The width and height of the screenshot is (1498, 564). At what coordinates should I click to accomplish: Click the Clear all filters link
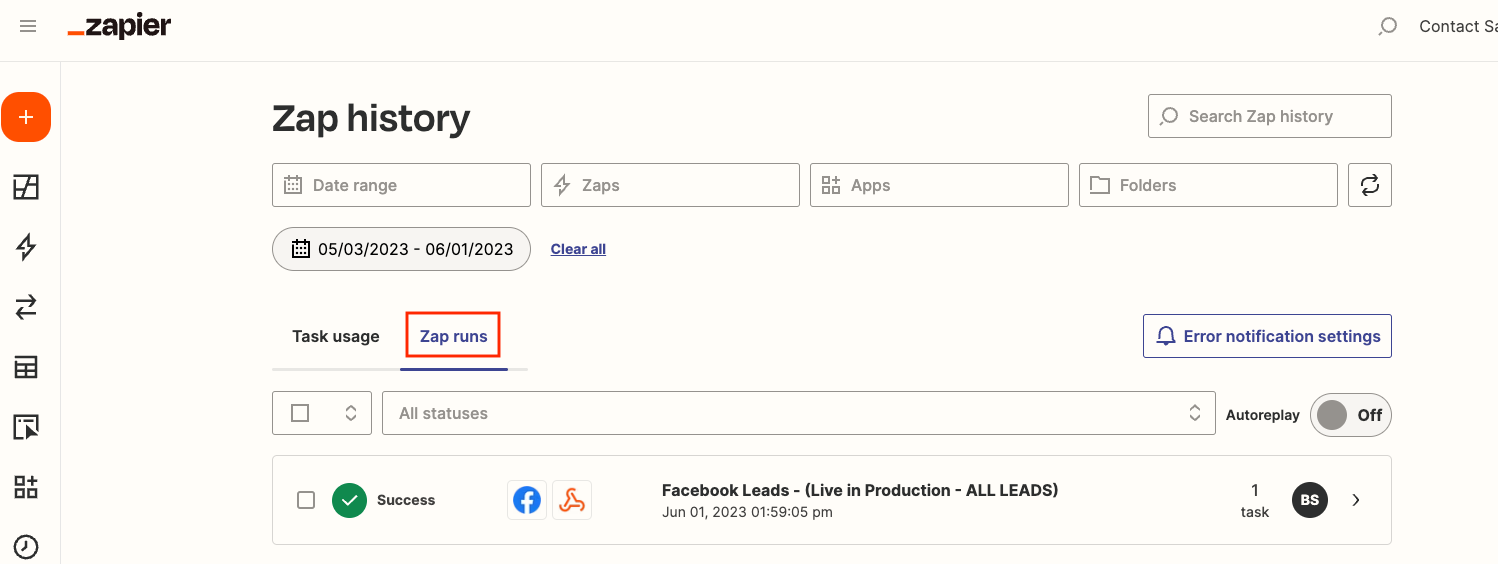click(578, 249)
